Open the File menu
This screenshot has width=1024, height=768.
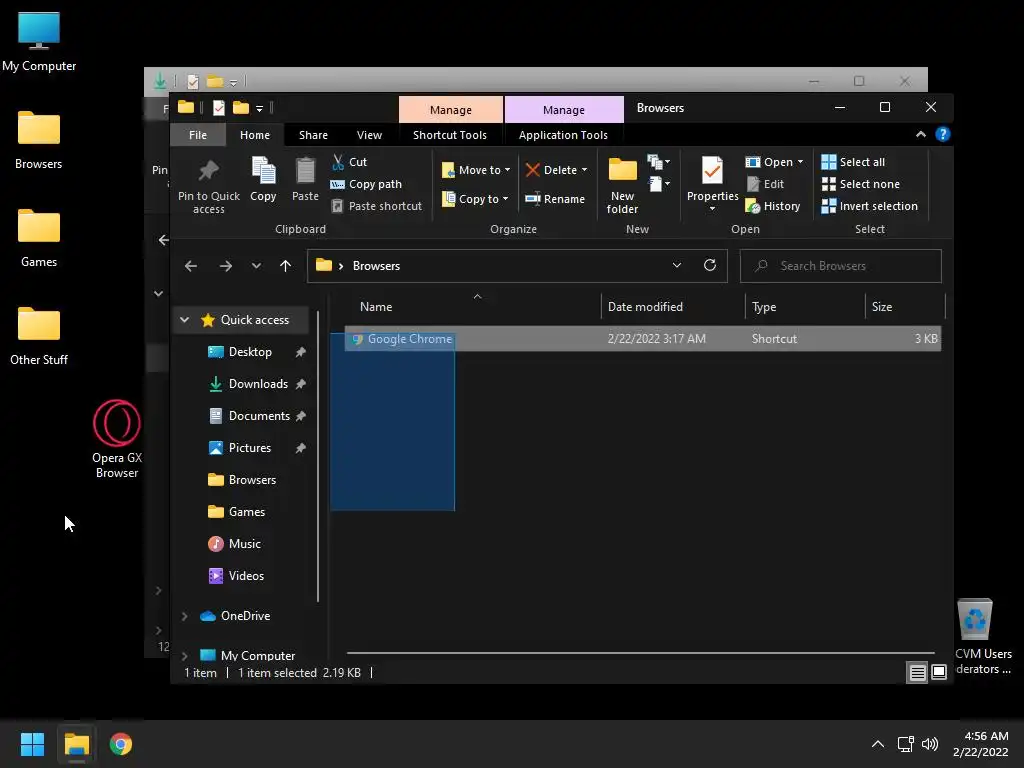click(198, 135)
